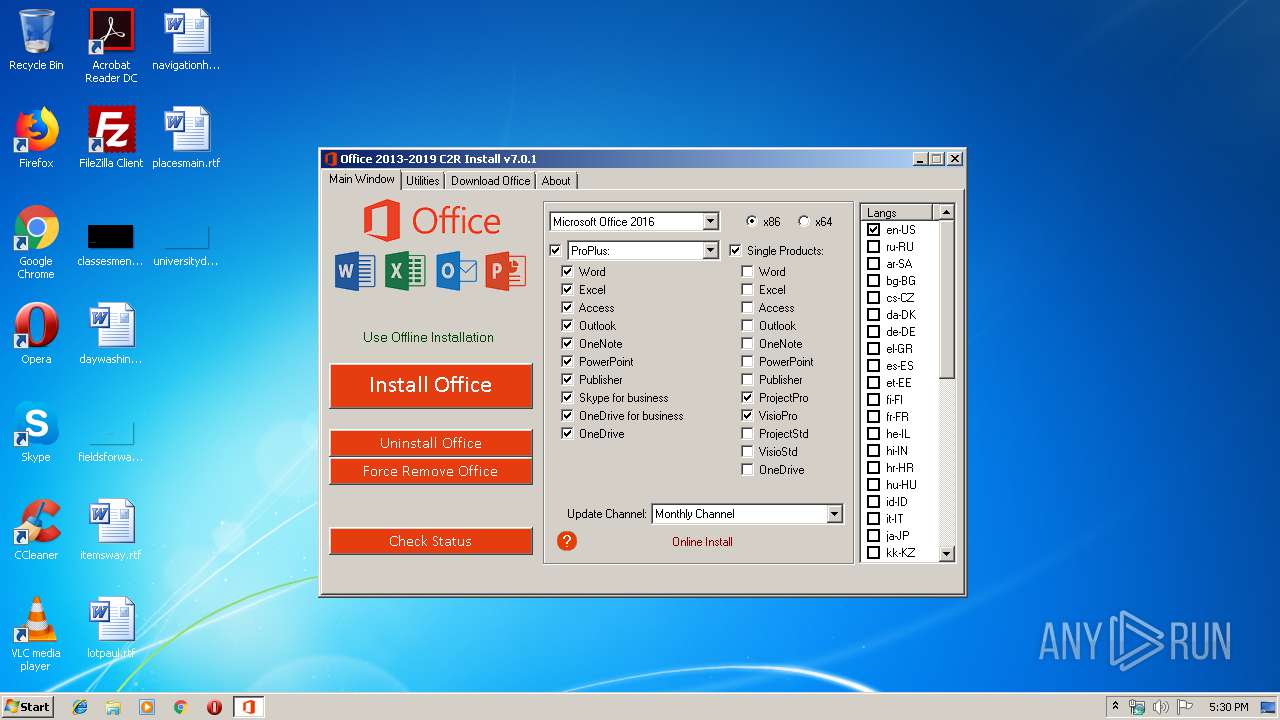
Task: Select x86 architecture radio button
Action: (x=752, y=221)
